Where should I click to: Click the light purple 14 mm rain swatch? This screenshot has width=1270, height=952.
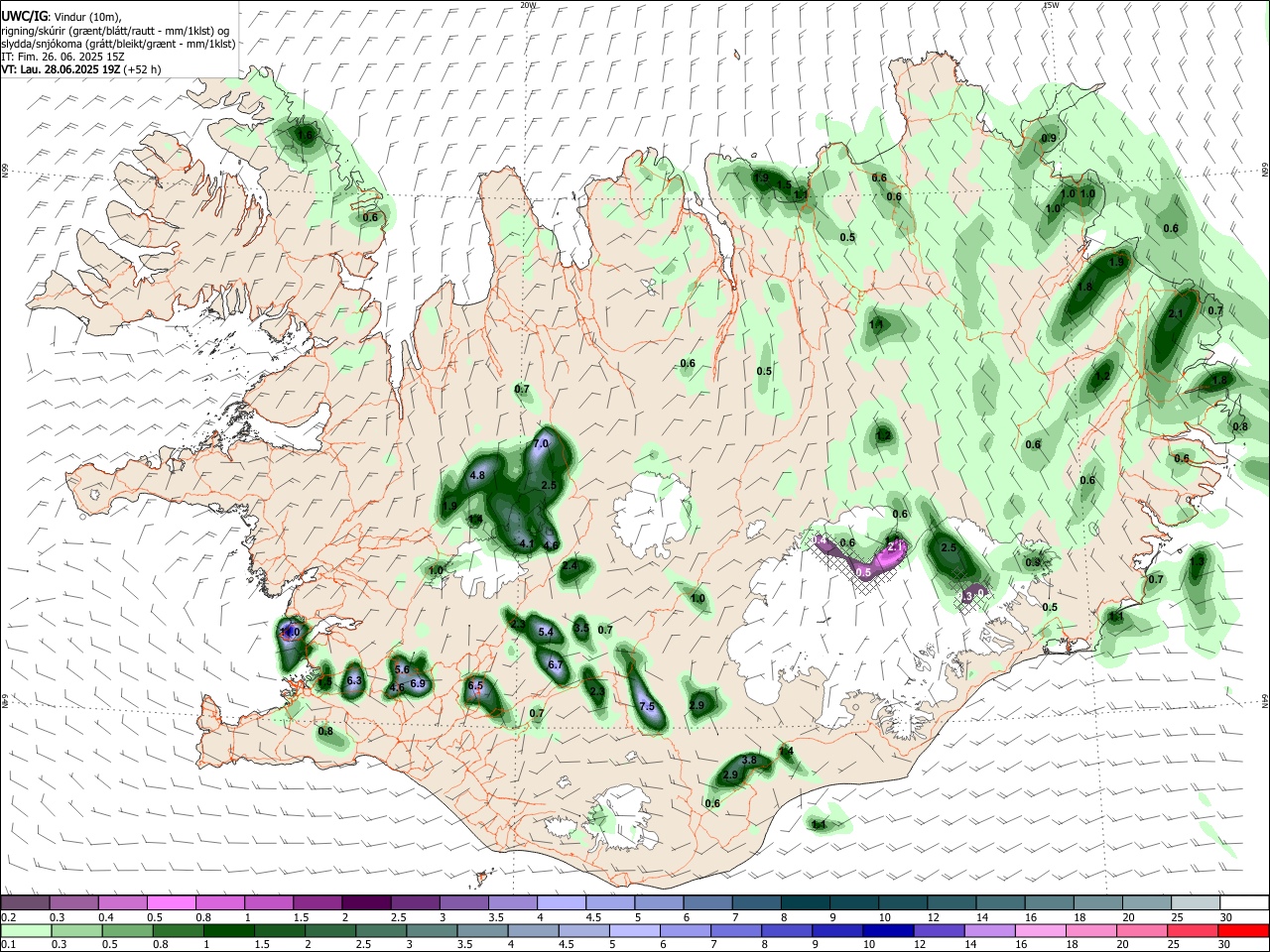(x=990, y=930)
